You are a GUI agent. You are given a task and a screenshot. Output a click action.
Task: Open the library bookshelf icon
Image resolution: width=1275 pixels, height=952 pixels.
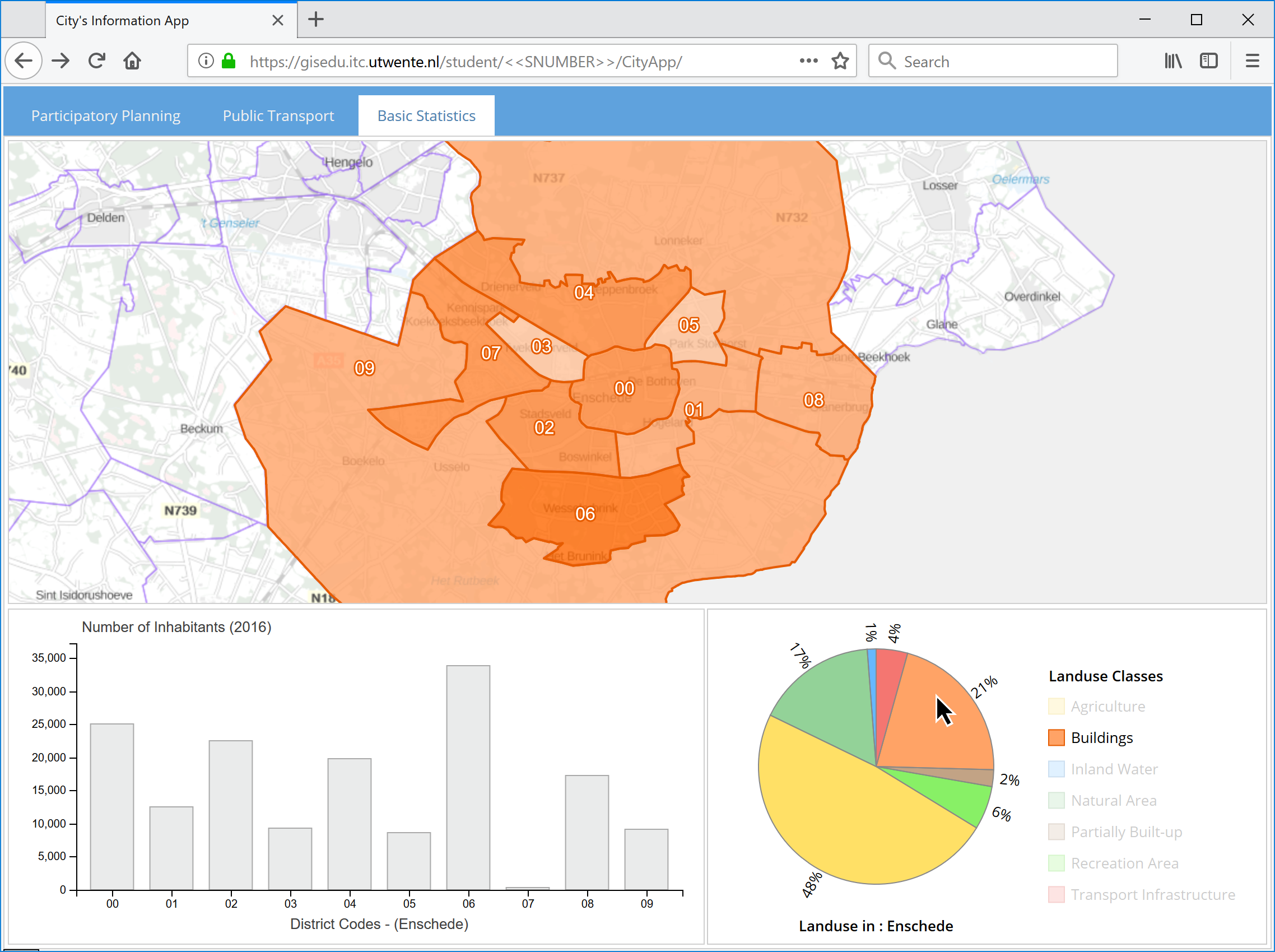pyautogui.click(x=1172, y=61)
